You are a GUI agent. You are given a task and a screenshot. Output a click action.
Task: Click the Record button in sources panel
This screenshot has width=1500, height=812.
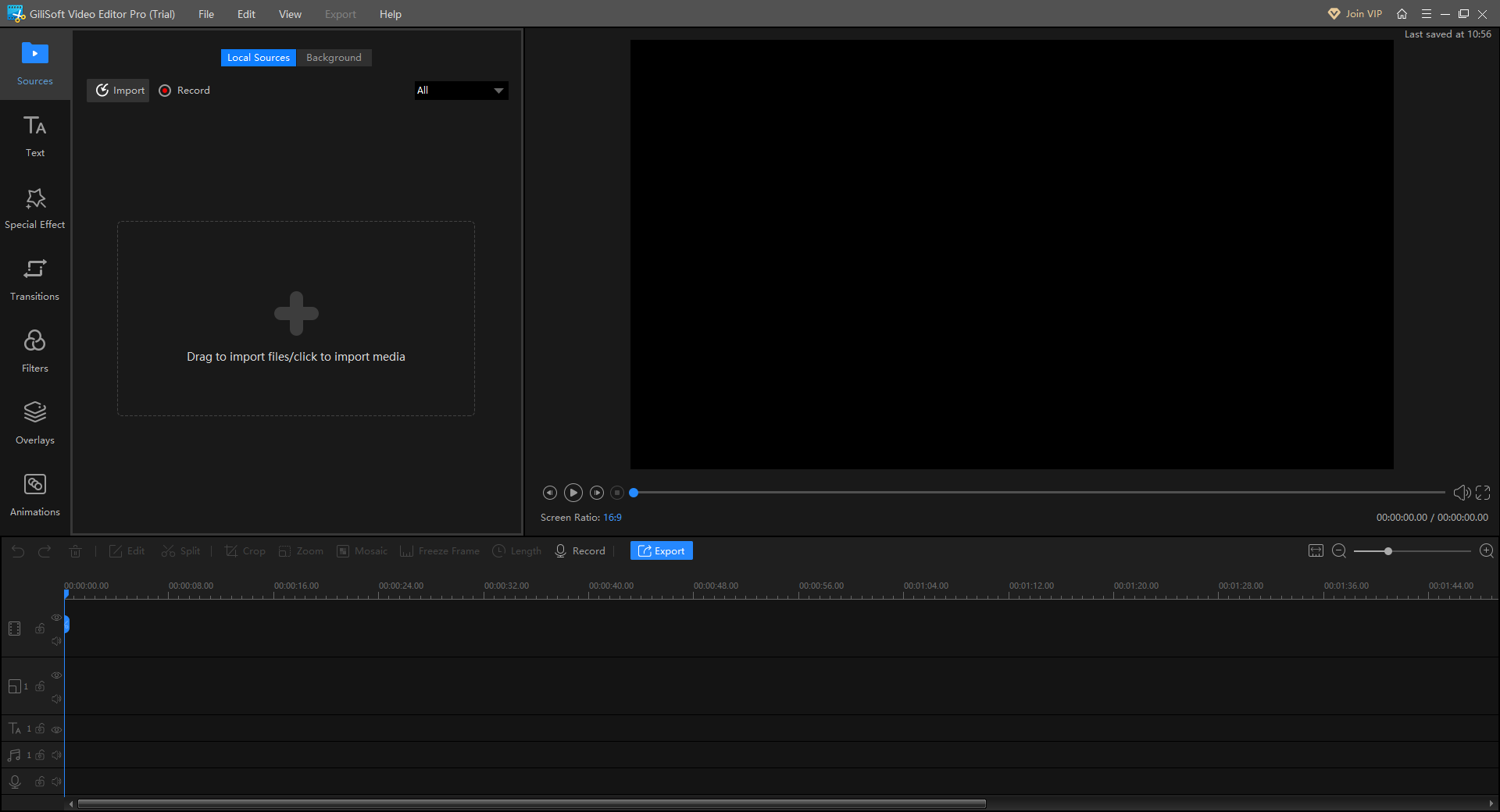point(184,91)
